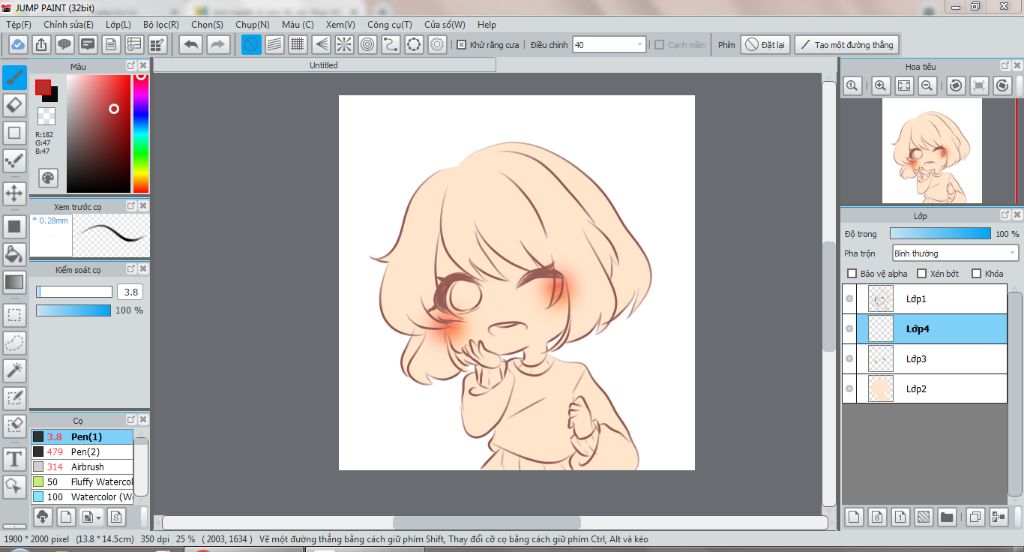The width and height of the screenshot is (1024, 552).
Task: Select the Dot/shape rectangle tool
Action: click(x=14, y=133)
